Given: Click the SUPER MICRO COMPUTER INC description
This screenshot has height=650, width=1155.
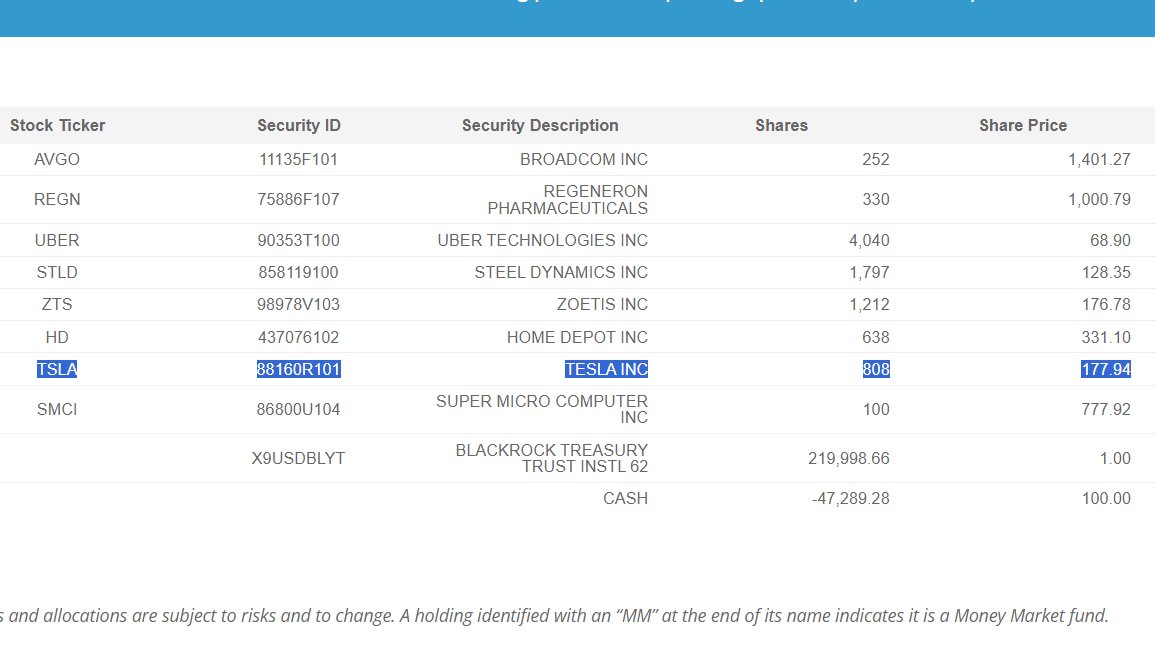Looking at the screenshot, I should click(541, 409).
